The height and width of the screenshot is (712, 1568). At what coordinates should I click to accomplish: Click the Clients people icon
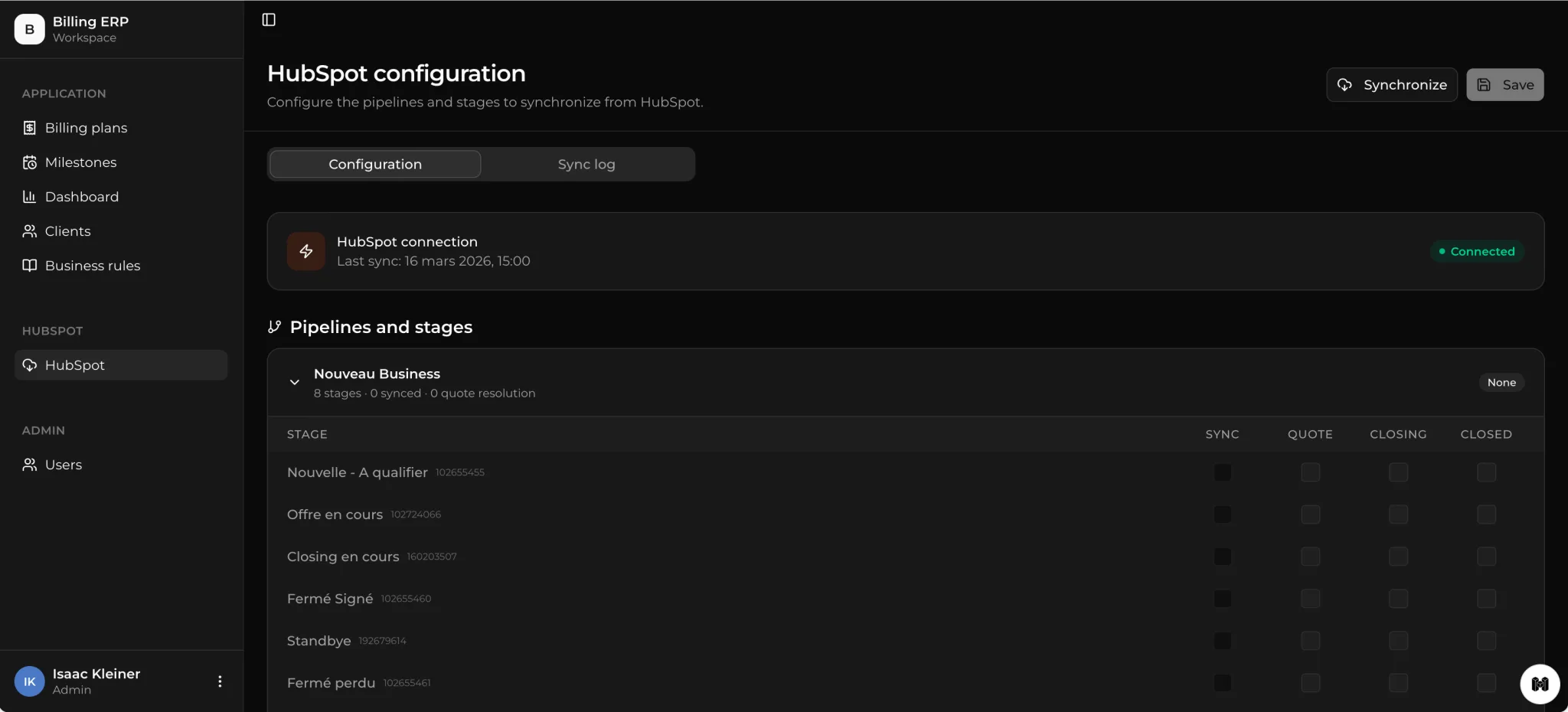tap(30, 231)
